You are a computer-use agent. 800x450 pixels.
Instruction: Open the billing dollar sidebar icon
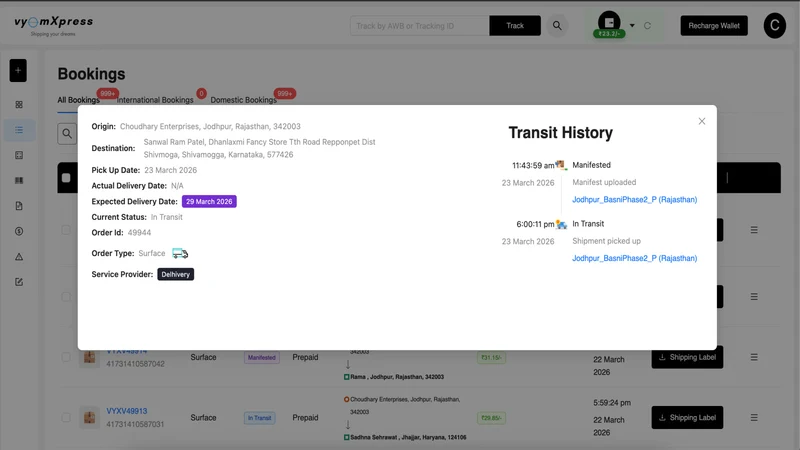[19, 231]
